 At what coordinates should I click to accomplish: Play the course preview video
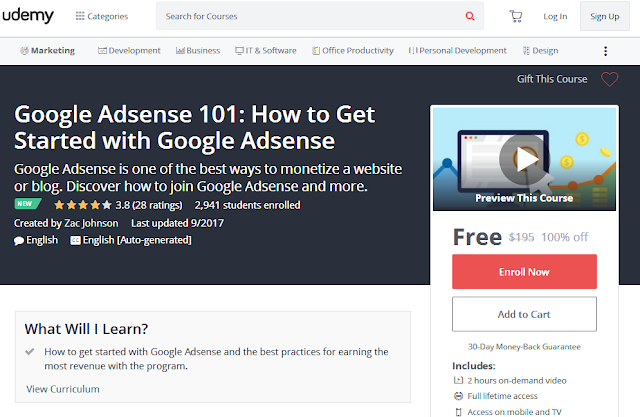[x=524, y=159]
